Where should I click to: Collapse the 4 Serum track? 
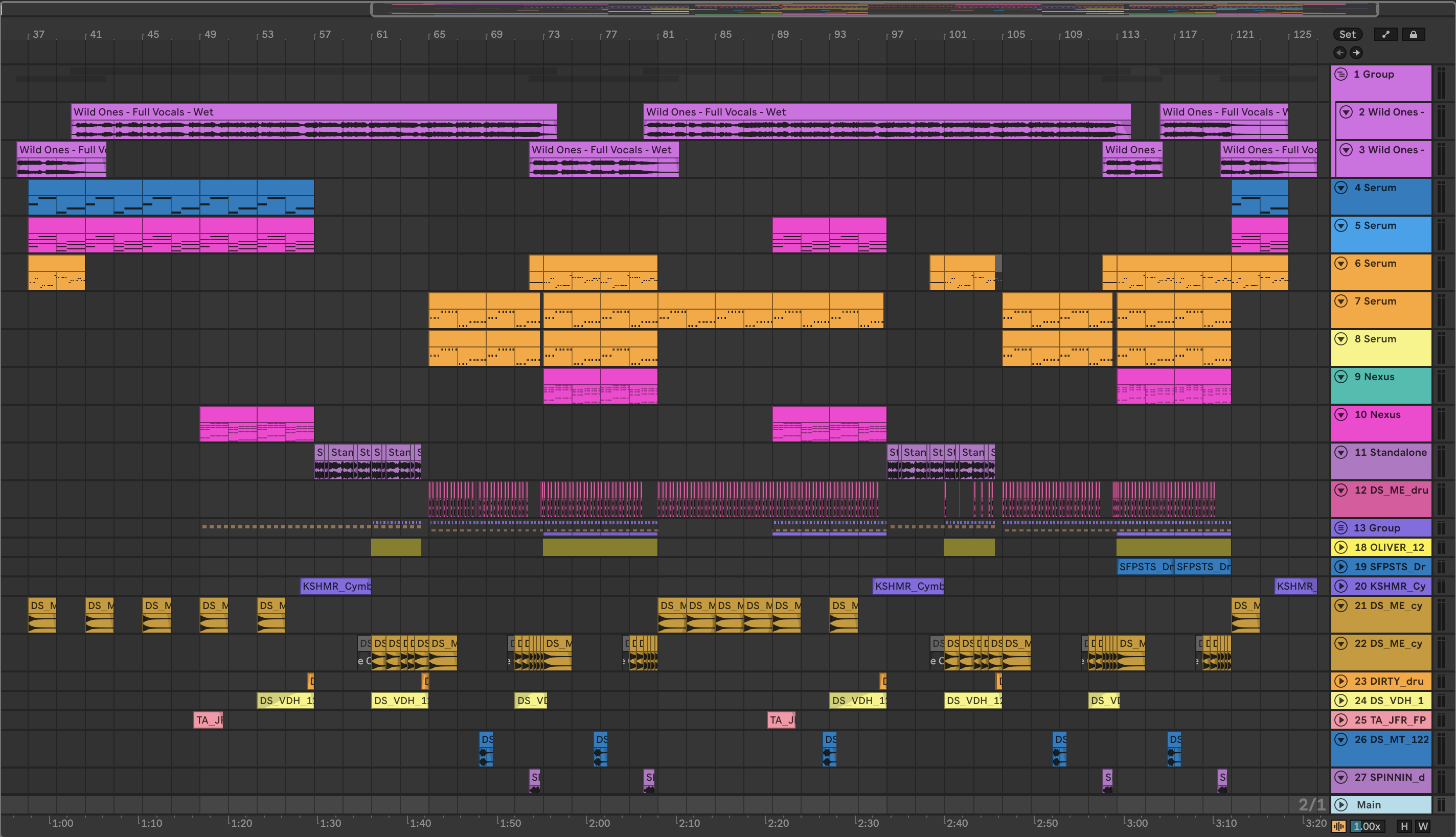click(1341, 188)
